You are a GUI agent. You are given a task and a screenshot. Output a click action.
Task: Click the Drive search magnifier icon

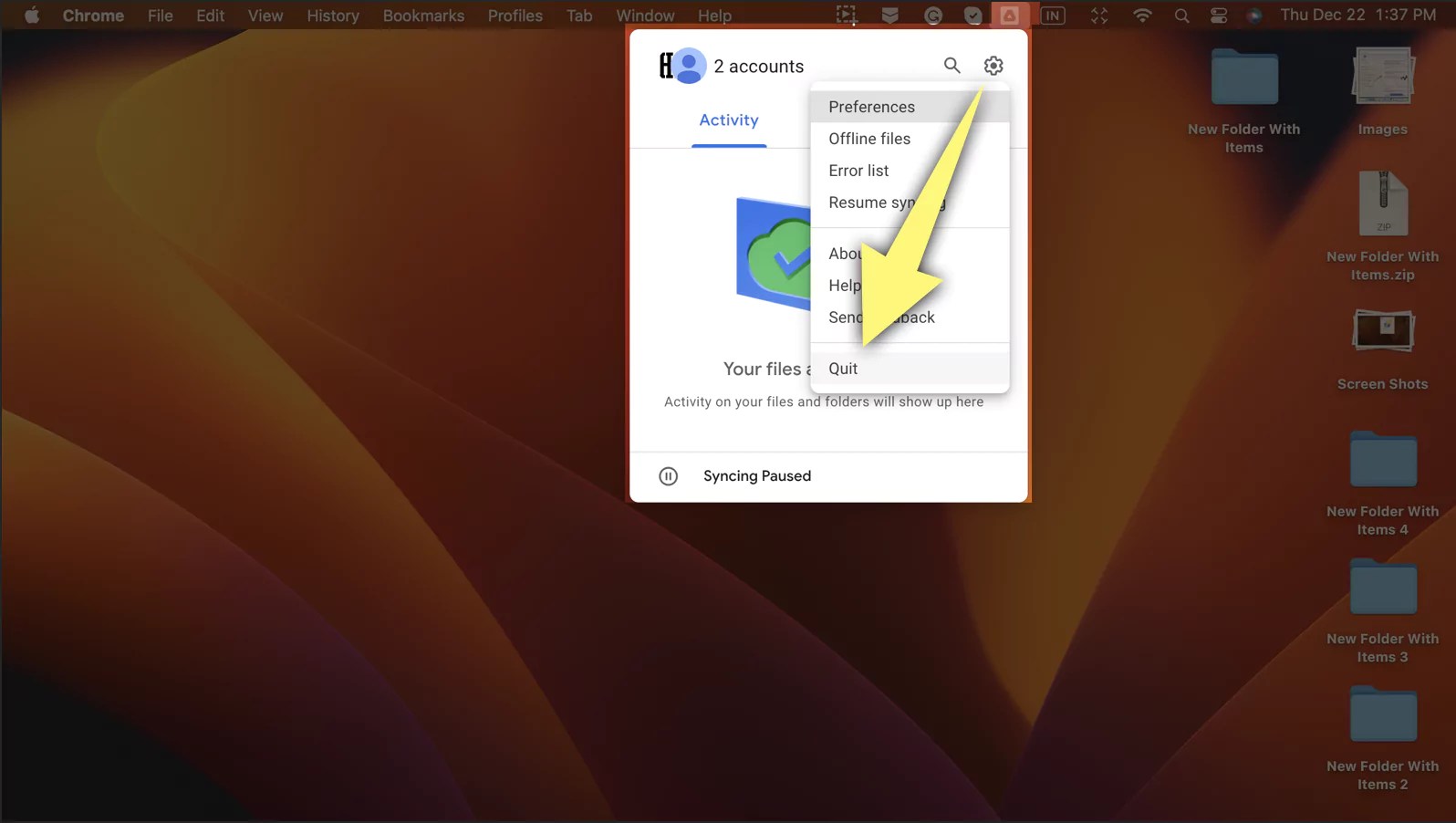click(x=952, y=66)
